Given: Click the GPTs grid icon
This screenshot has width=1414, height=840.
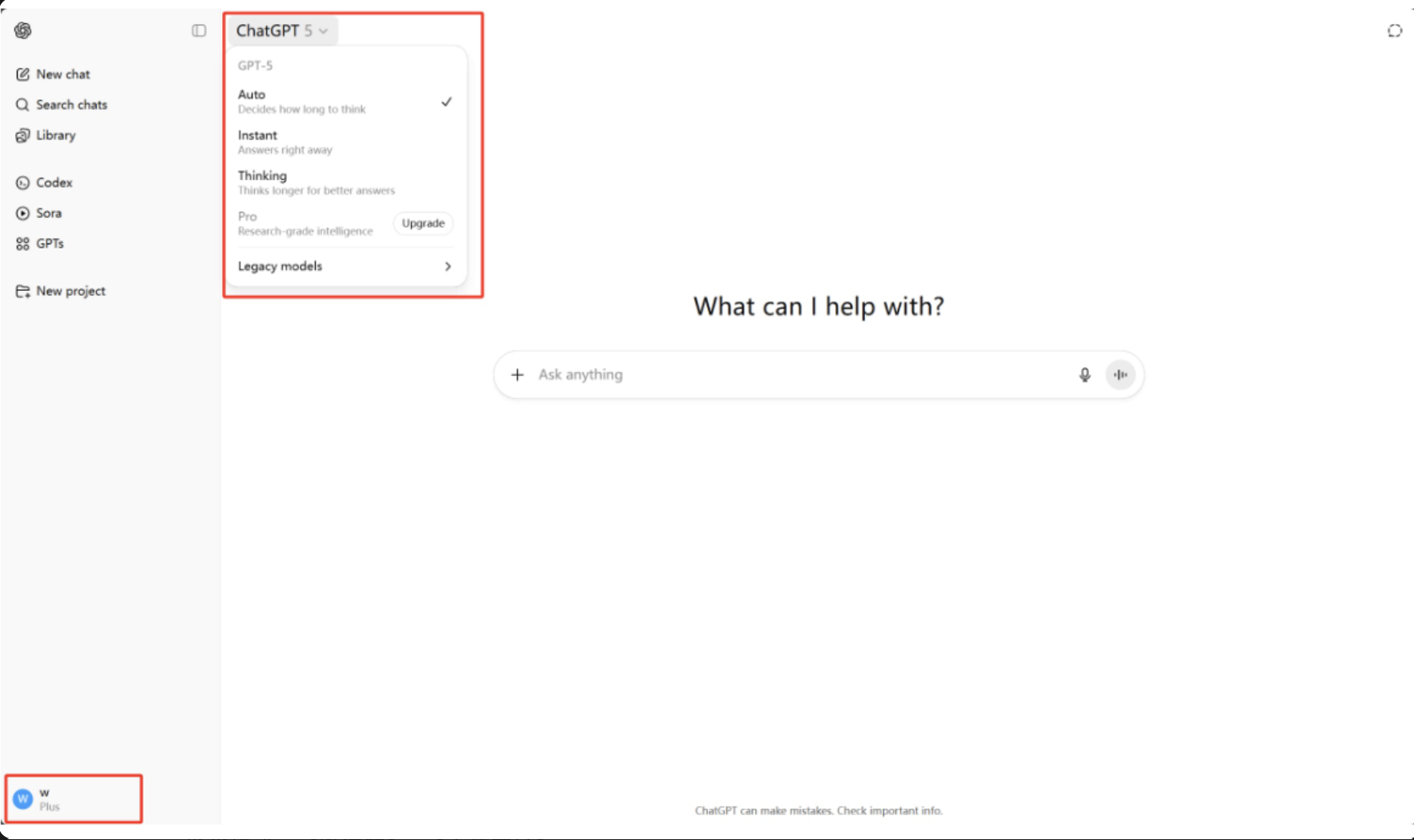Looking at the screenshot, I should click(x=22, y=244).
